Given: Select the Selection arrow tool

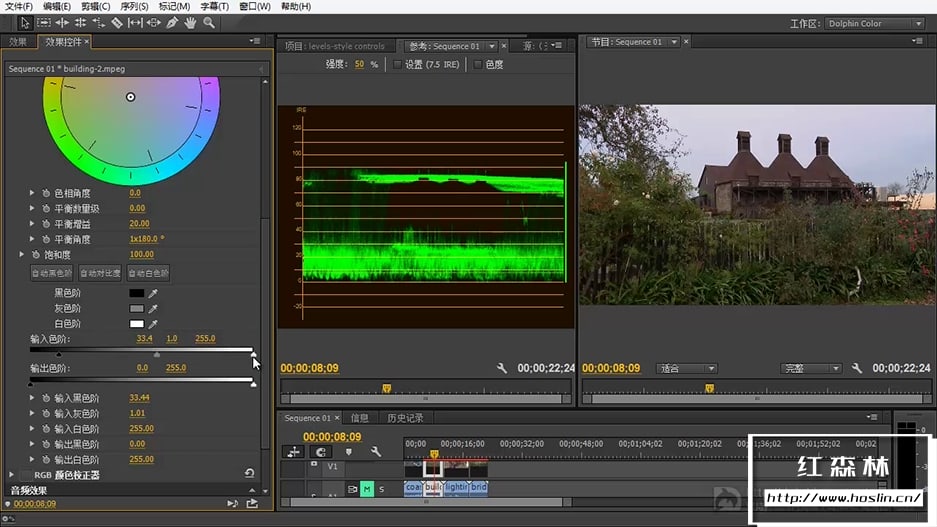Looking at the screenshot, I should (25, 23).
